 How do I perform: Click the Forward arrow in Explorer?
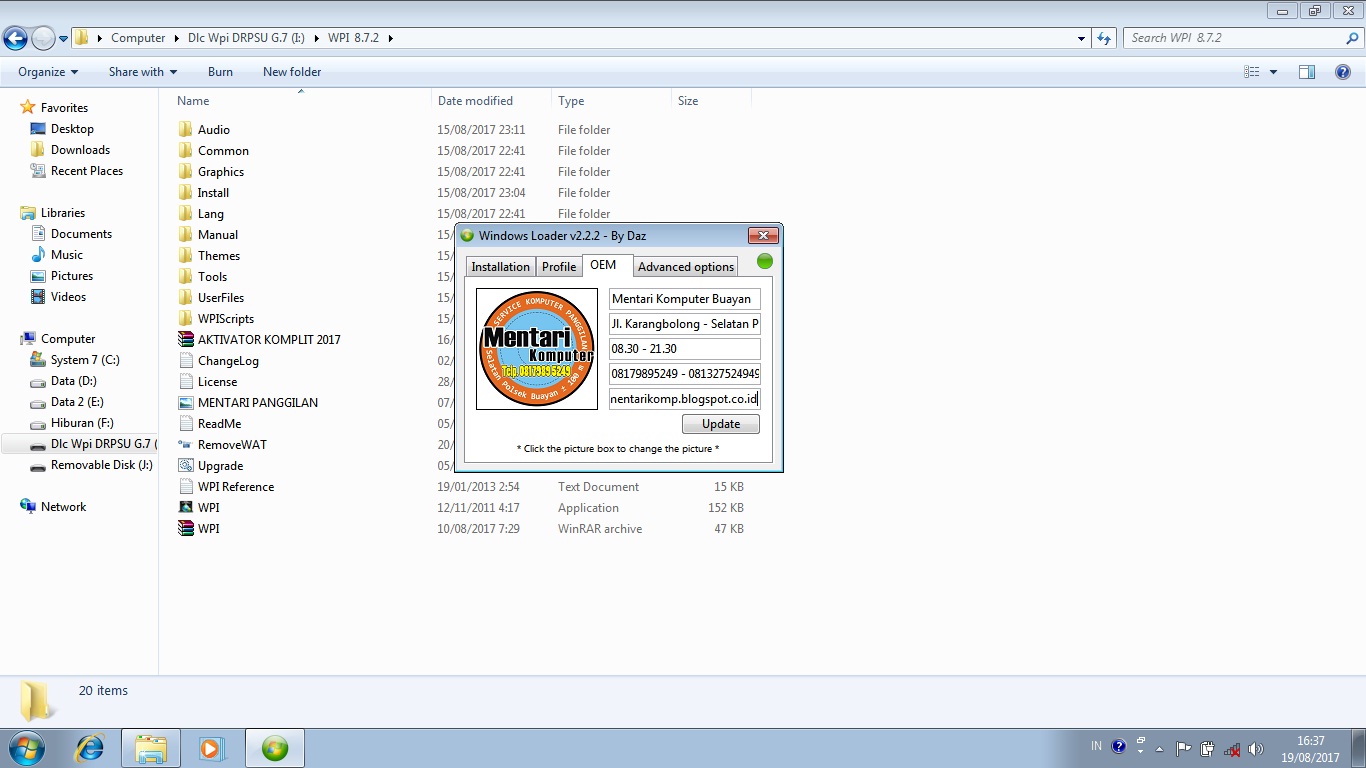point(43,38)
